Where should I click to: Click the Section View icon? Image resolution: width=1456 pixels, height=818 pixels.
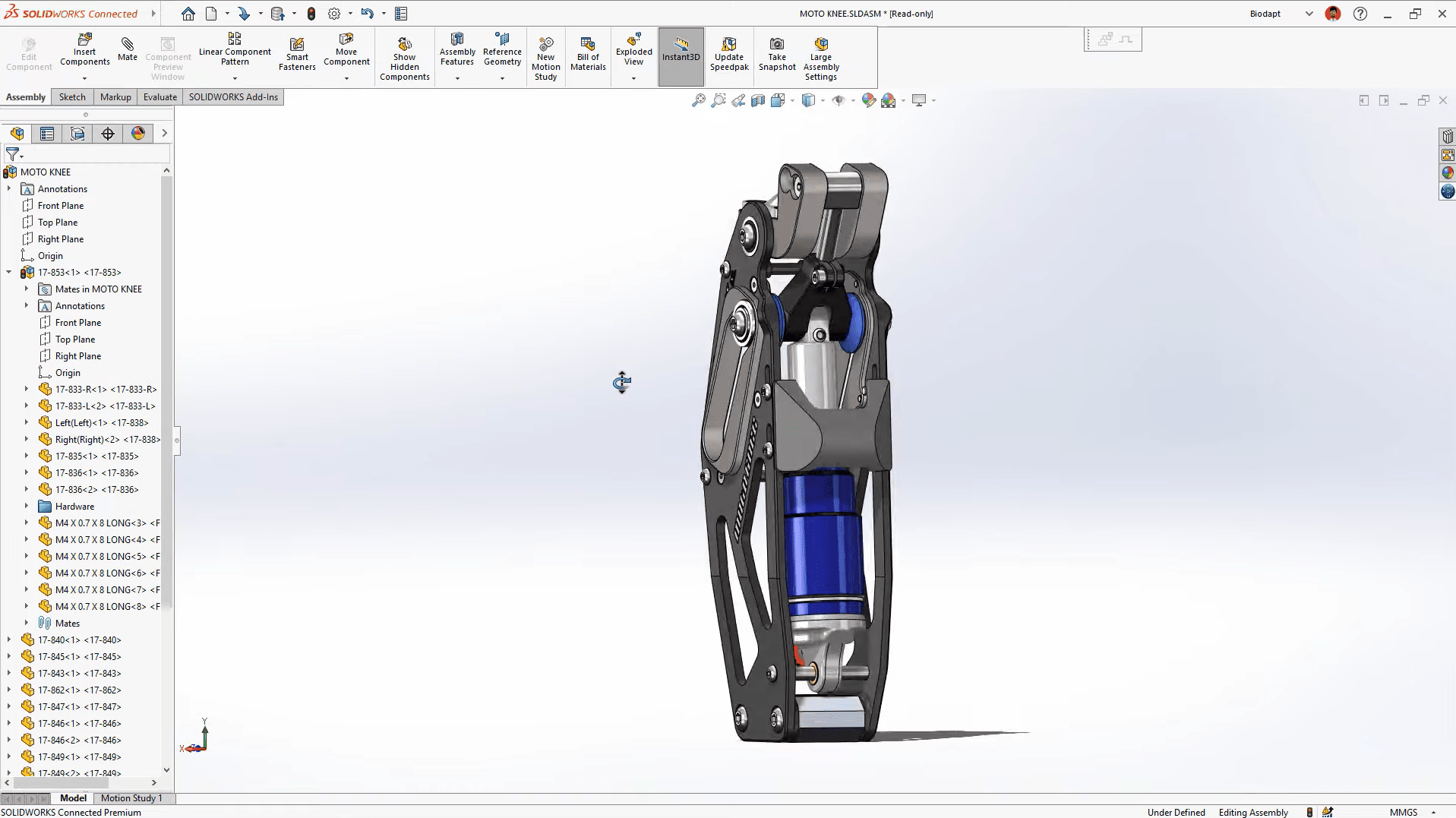(x=758, y=100)
